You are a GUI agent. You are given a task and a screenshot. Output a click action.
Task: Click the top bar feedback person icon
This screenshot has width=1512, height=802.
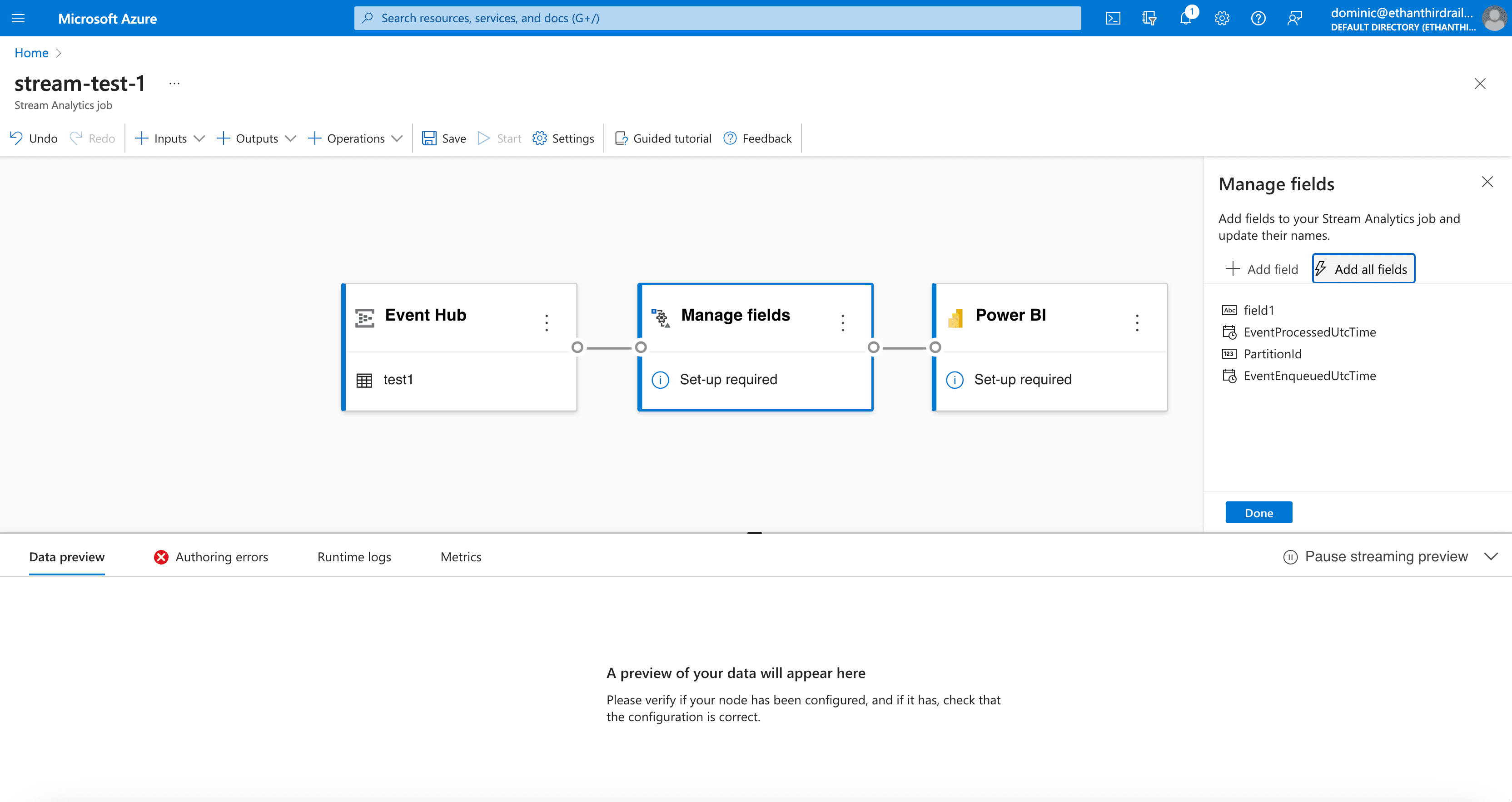click(x=1295, y=18)
